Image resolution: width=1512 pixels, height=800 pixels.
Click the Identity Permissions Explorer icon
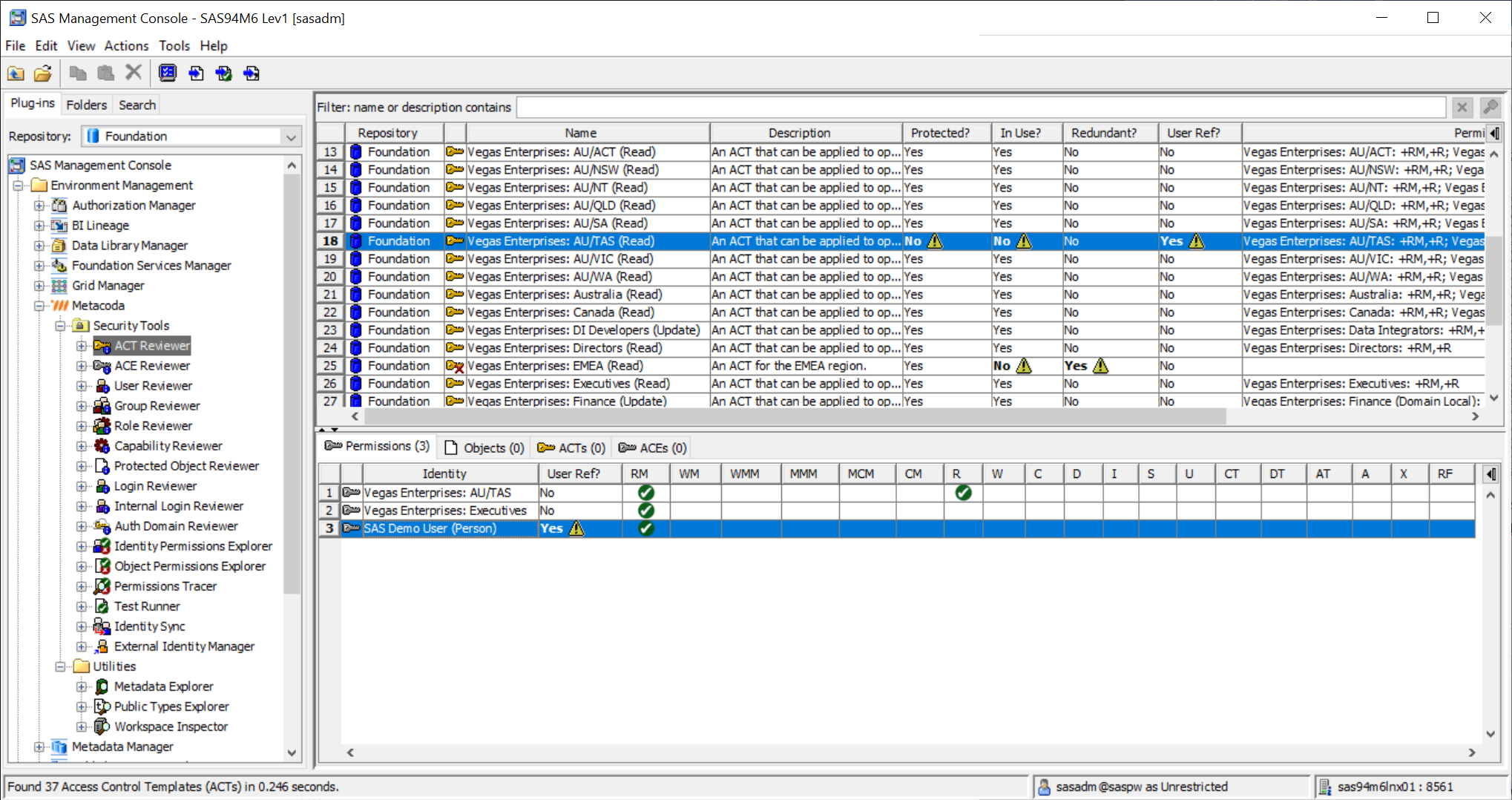102,546
